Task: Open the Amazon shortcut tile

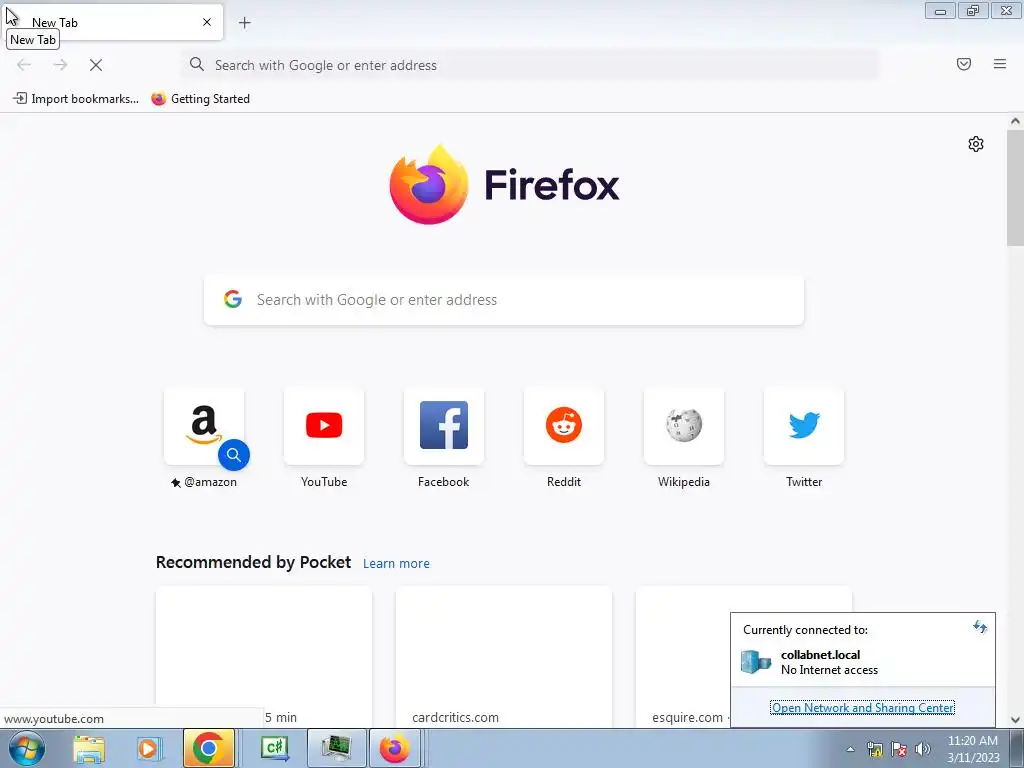Action: pyautogui.click(x=204, y=426)
